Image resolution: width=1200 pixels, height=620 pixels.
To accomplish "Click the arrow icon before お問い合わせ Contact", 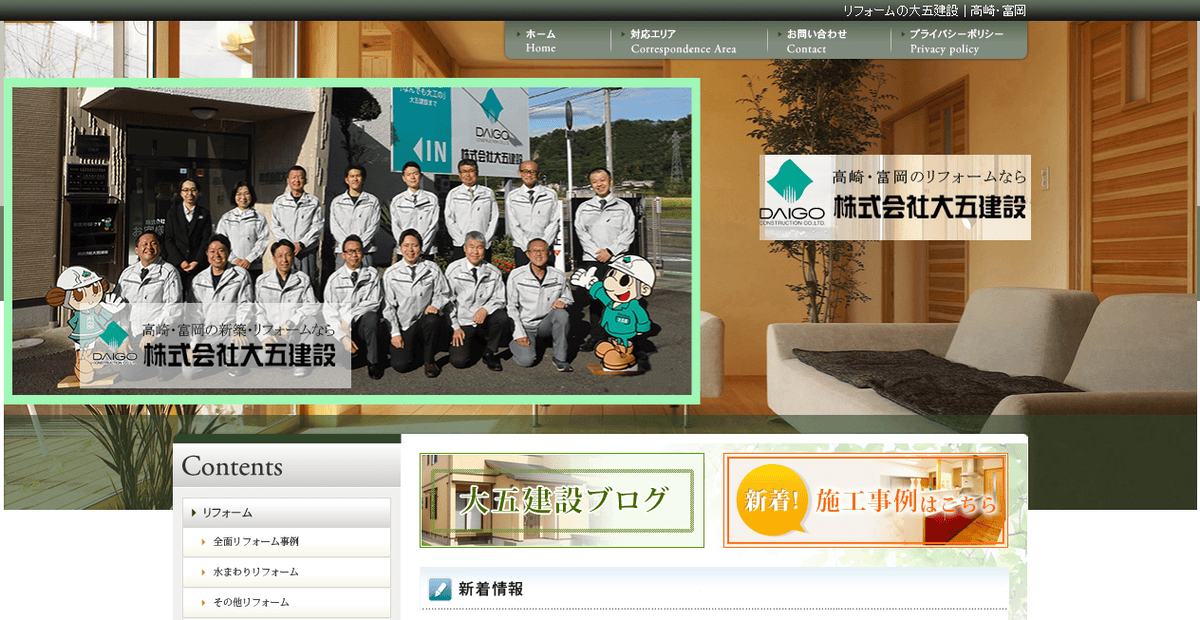I will pyautogui.click(x=778, y=33).
